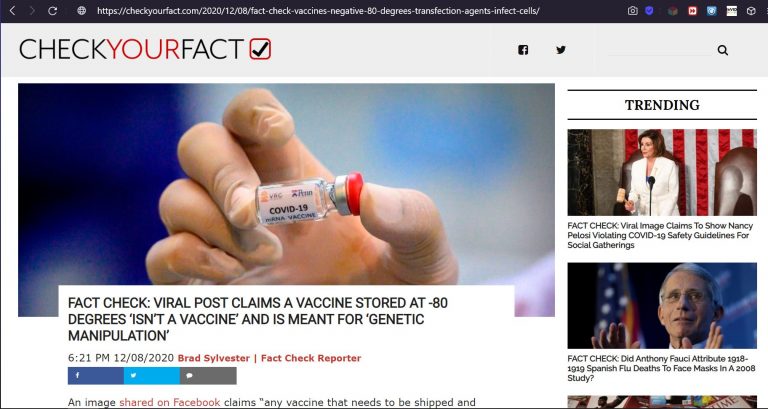This screenshot has width=768, height=409.
Task: Click the red fast-forward extension icon
Action: pyautogui.click(x=693, y=10)
